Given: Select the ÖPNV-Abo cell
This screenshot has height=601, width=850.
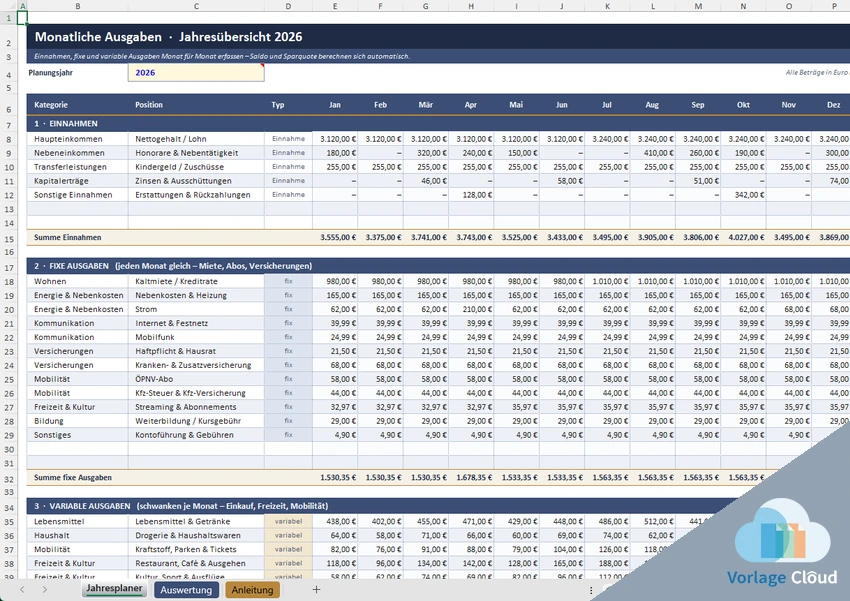Looking at the screenshot, I should pos(196,379).
